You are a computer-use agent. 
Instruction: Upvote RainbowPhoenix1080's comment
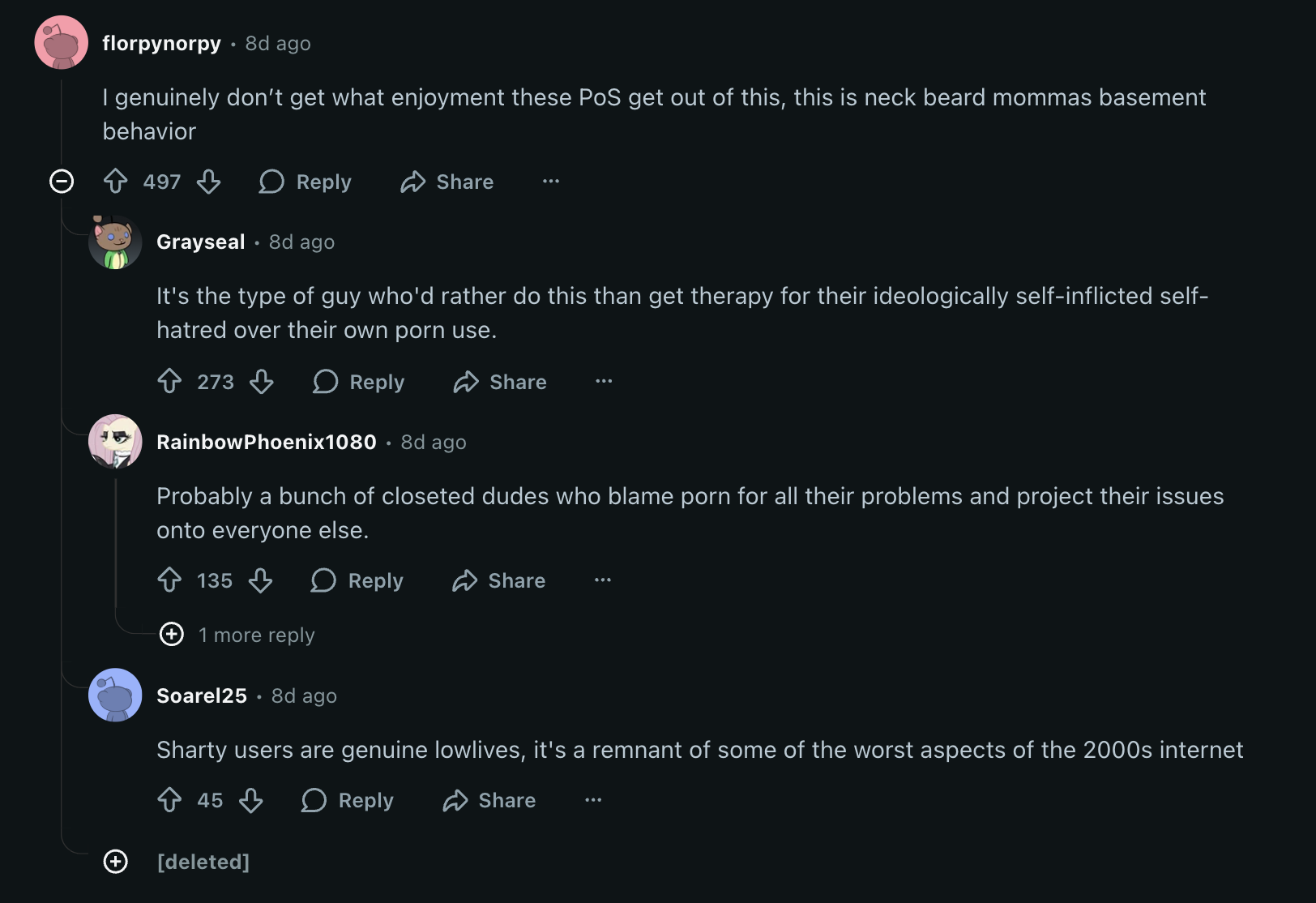[x=169, y=580]
